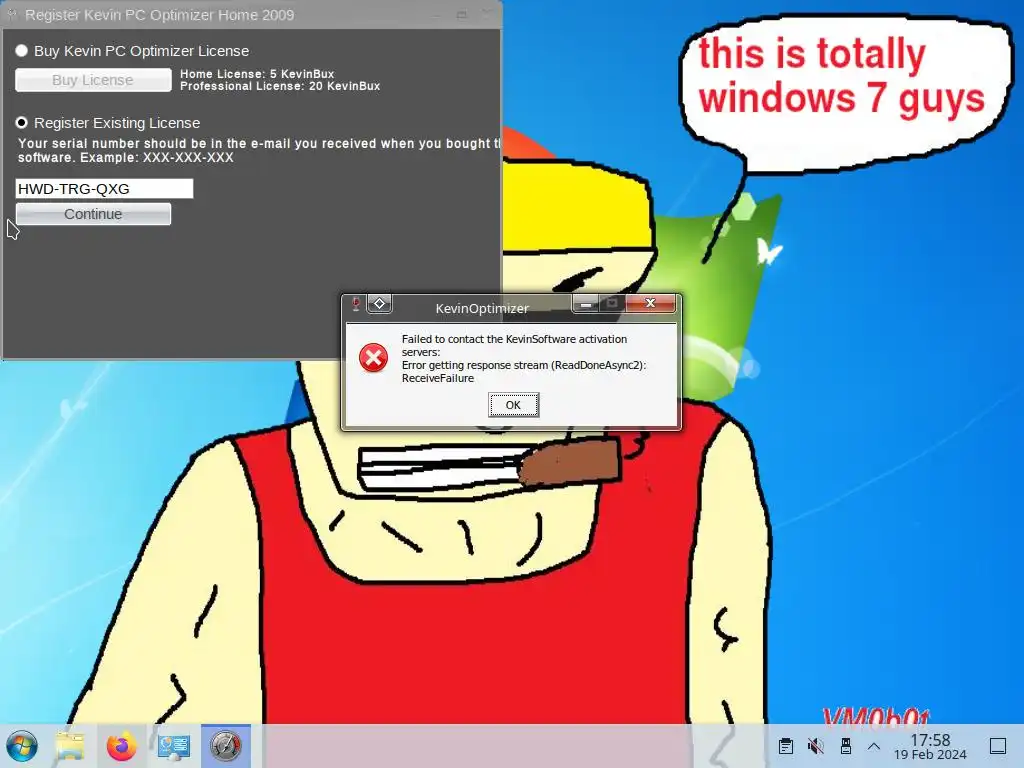
Task: Close the KevinOptimizer error dialog
Action: pyautogui.click(x=650, y=304)
